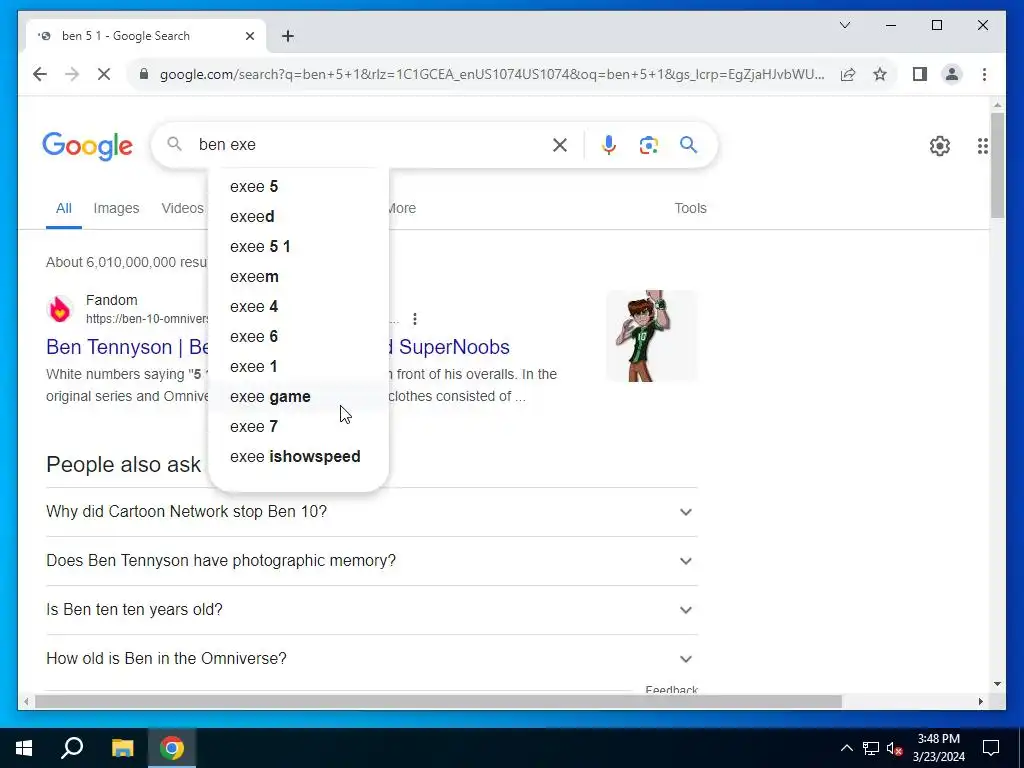The width and height of the screenshot is (1024, 768).
Task: Pick the 'exee ishowspeed' suggestion
Action: point(298,457)
